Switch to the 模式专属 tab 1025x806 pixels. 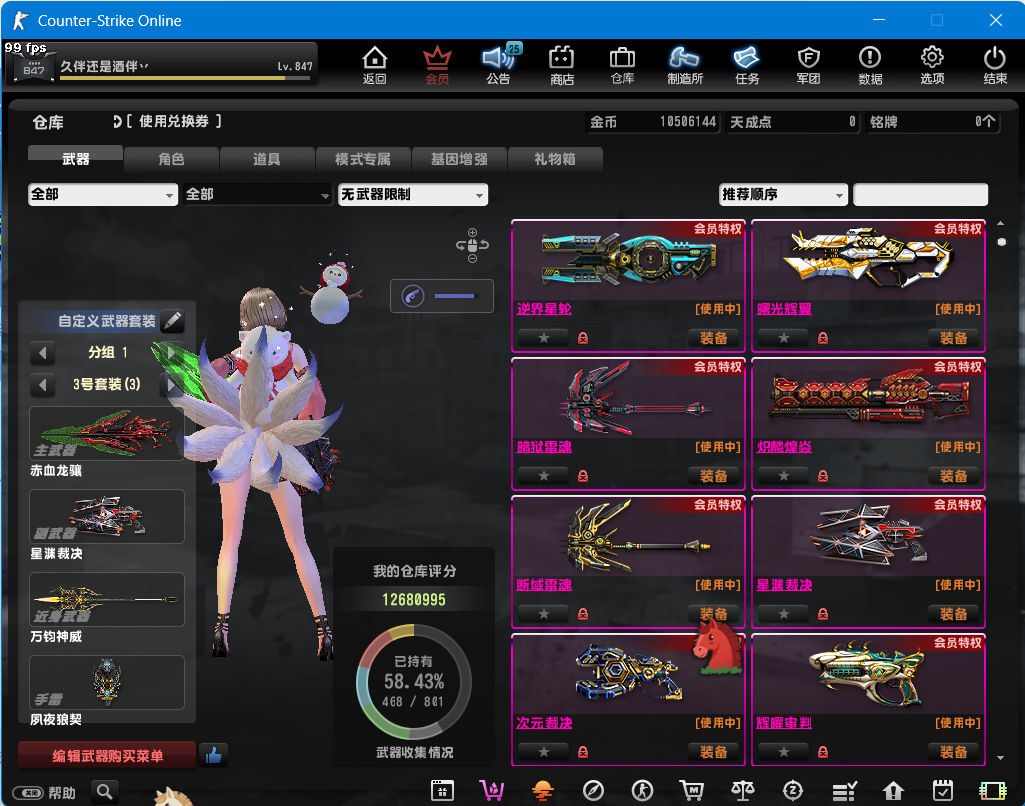coord(363,159)
